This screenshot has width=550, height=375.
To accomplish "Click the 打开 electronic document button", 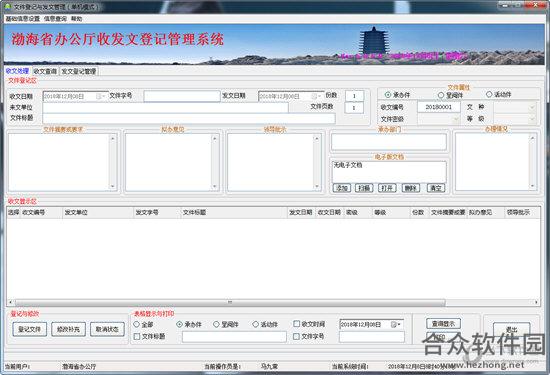I will coord(387,188).
